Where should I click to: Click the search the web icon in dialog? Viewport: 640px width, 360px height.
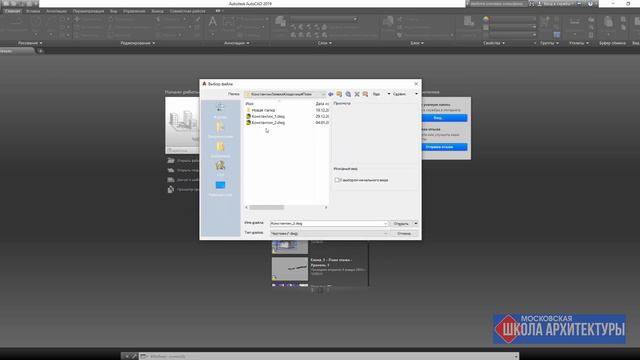348,94
